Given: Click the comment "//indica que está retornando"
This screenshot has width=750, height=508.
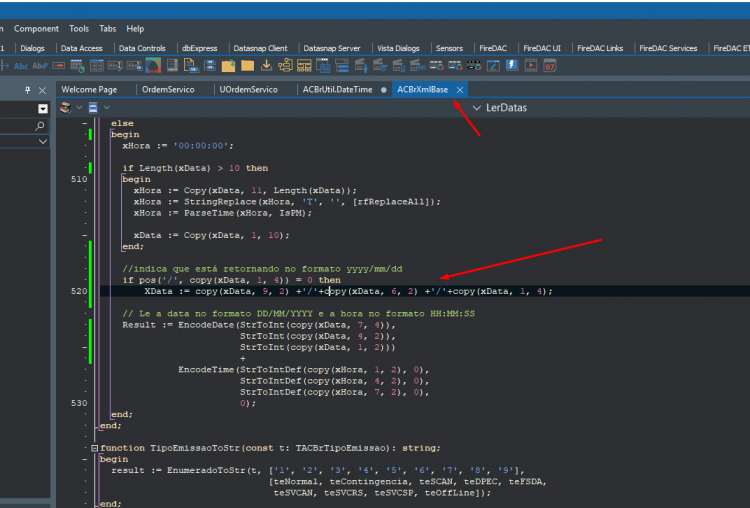Looking at the screenshot, I should (262, 269).
